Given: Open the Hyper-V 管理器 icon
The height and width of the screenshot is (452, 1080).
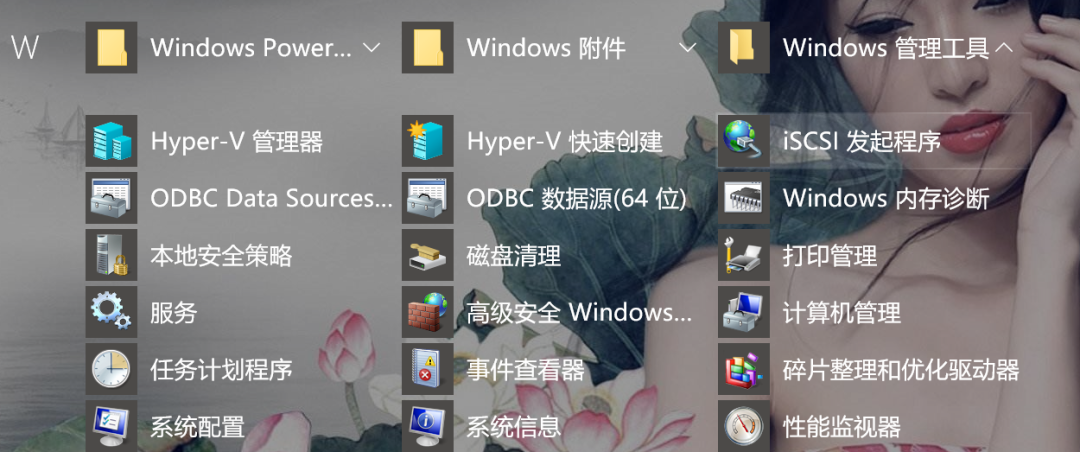Looking at the screenshot, I should (112, 141).
